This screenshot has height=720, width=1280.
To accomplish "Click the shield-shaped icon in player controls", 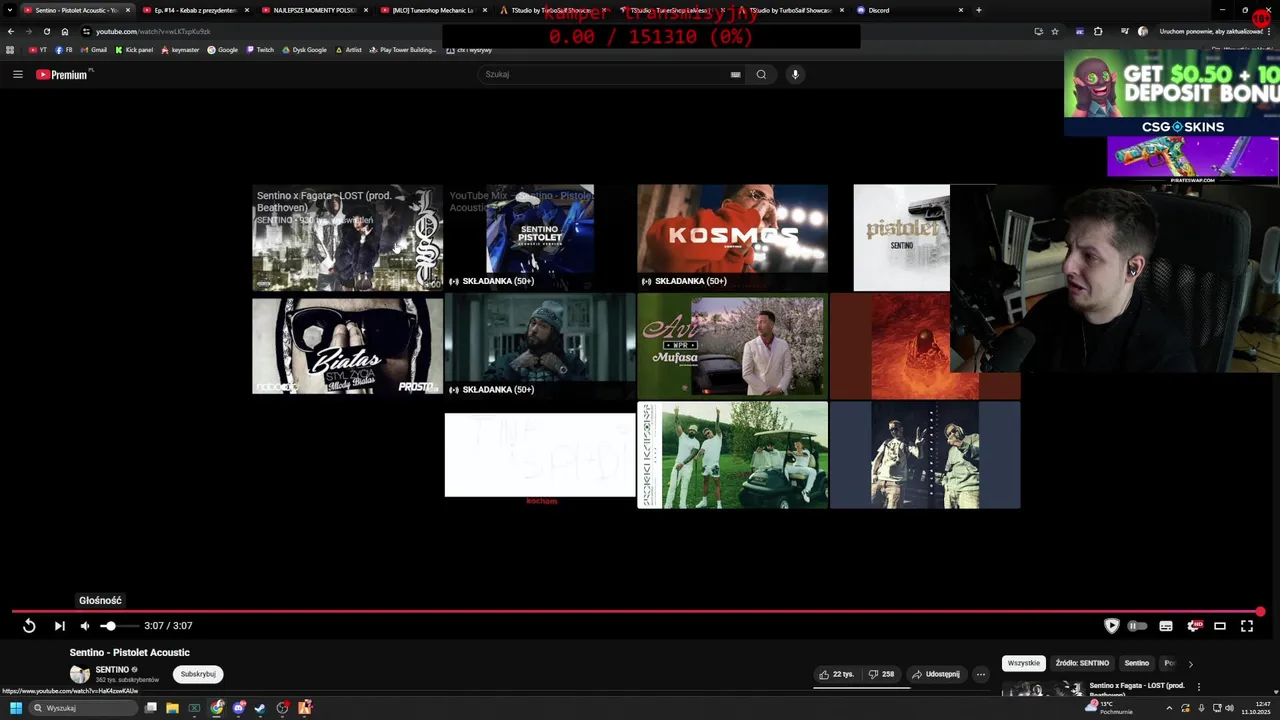I will 1111,626.
